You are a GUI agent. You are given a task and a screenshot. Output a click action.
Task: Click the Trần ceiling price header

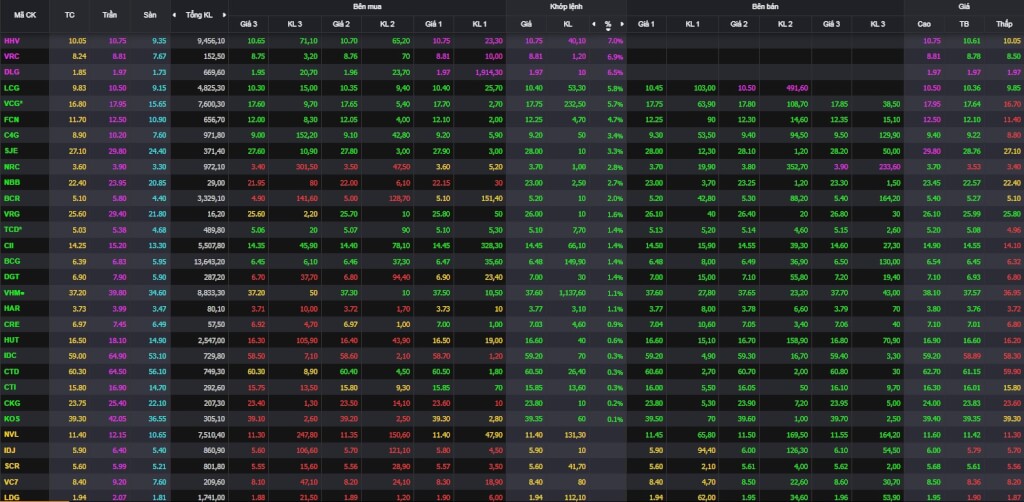(110, 14)
